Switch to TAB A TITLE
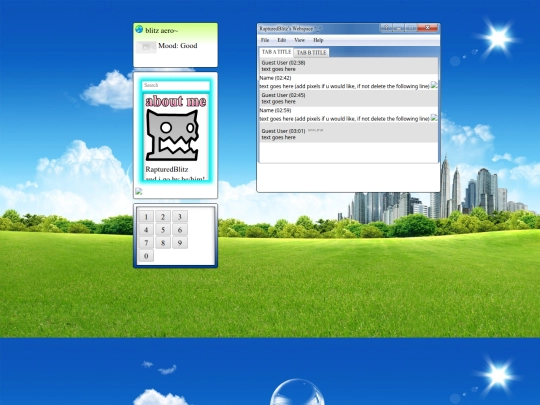Viewport: 540px width, 405px height. 276,52
